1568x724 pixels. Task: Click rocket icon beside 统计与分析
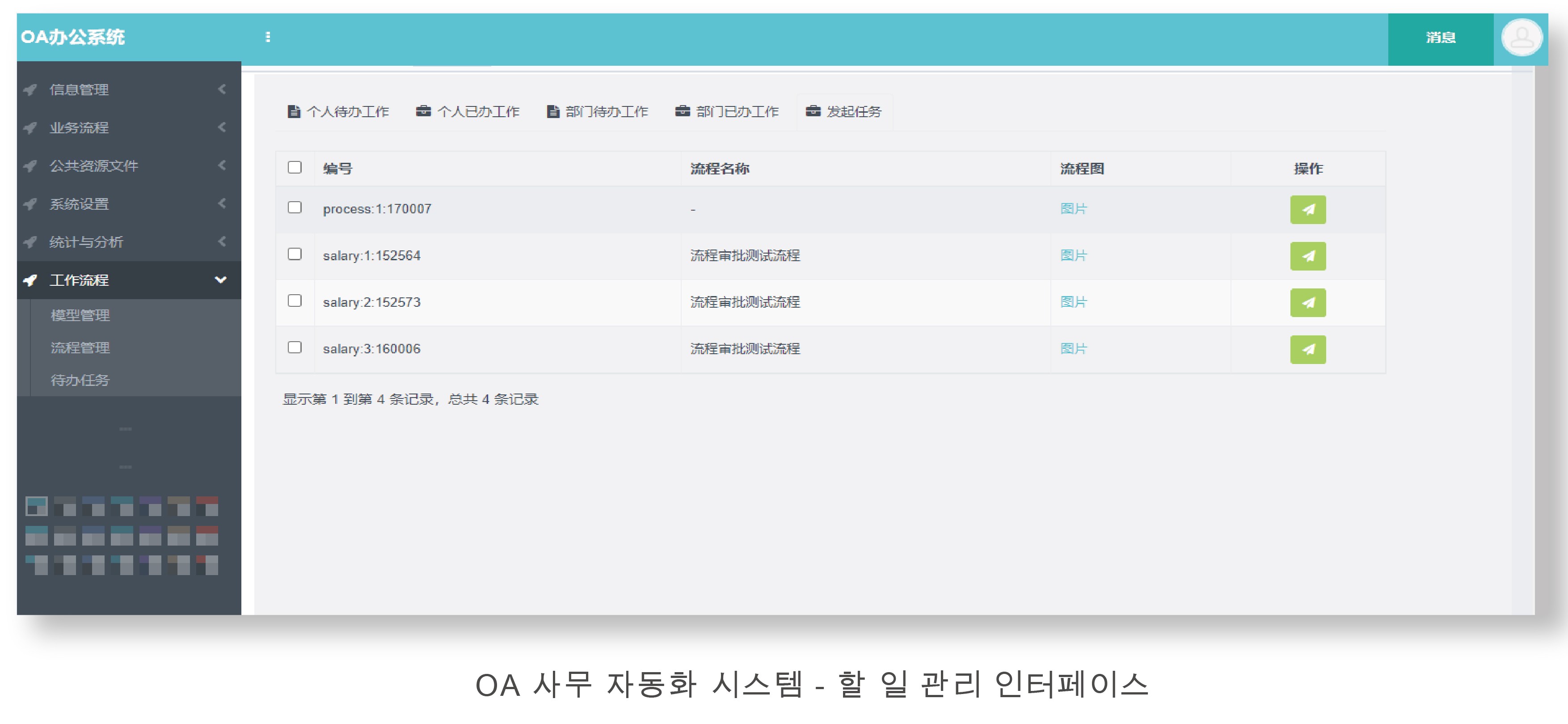point(30,242)
